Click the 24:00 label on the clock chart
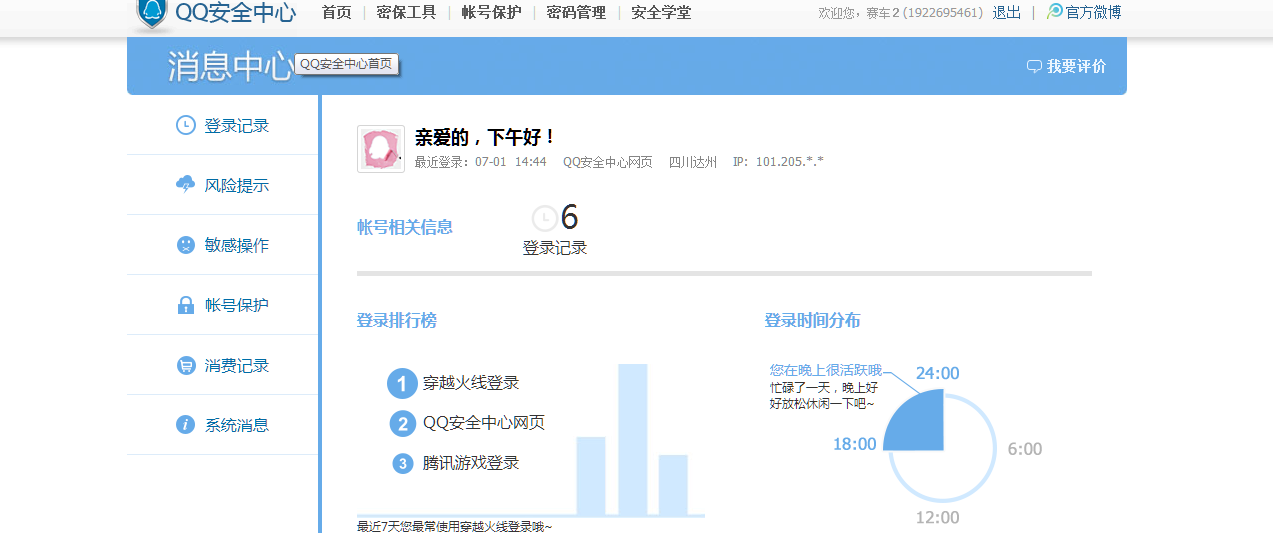This screenshot has width=1273, height=533. tap(937, 373)
